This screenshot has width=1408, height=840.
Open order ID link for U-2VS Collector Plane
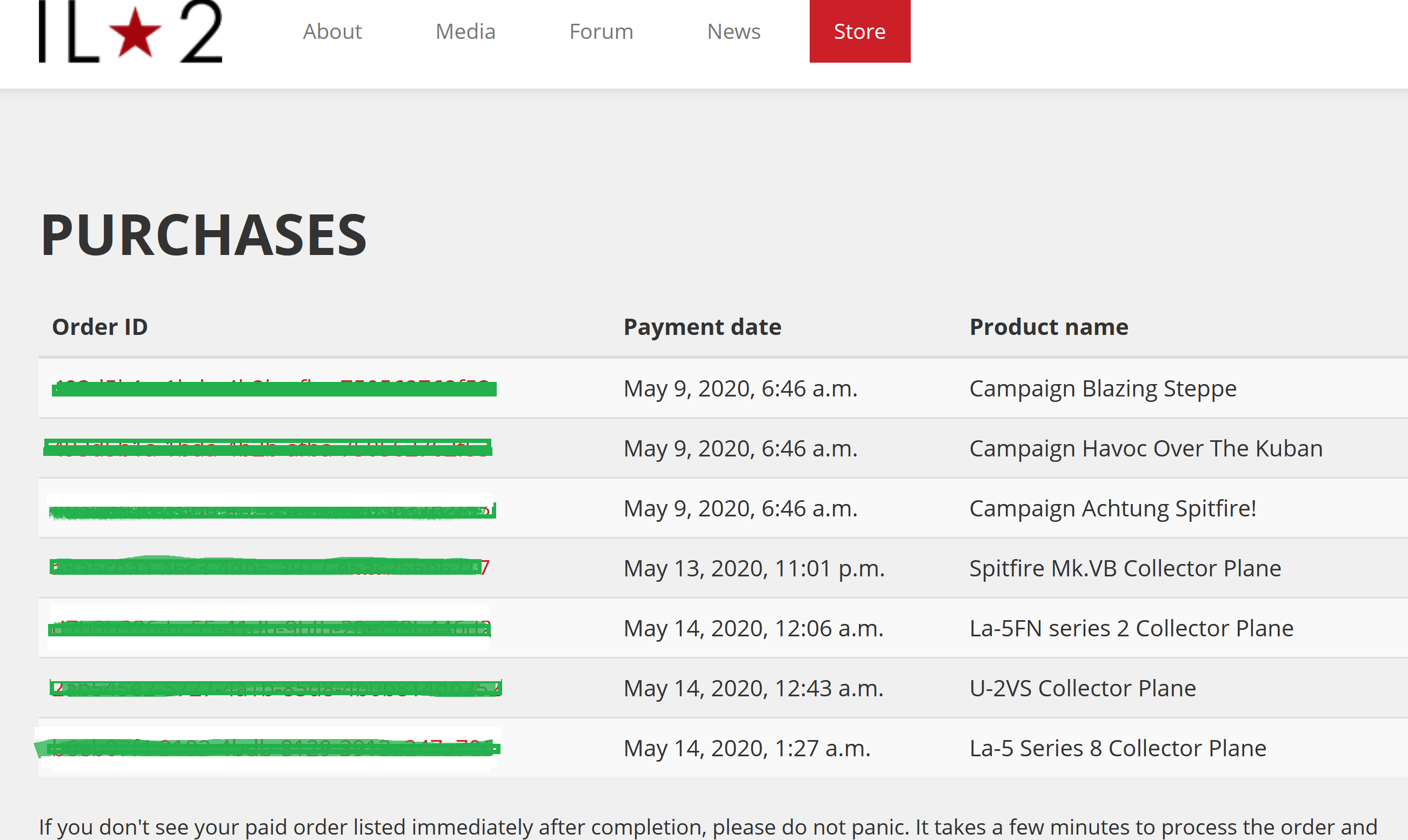[x=276, y=688]
